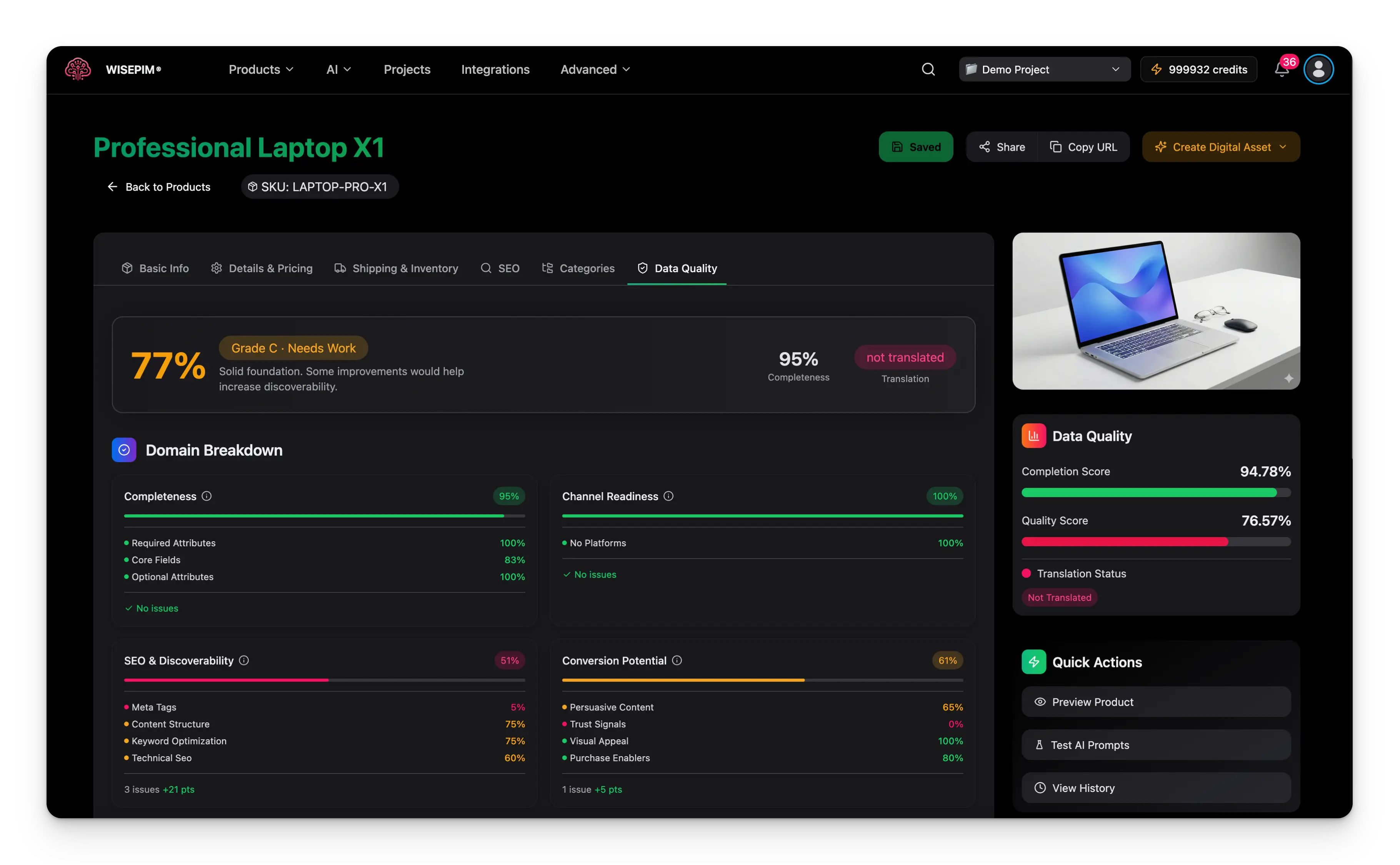This screenshot has width=1400, height=865.
Task: Click info icon beside Conversion Potential
Action: [677, 660]
